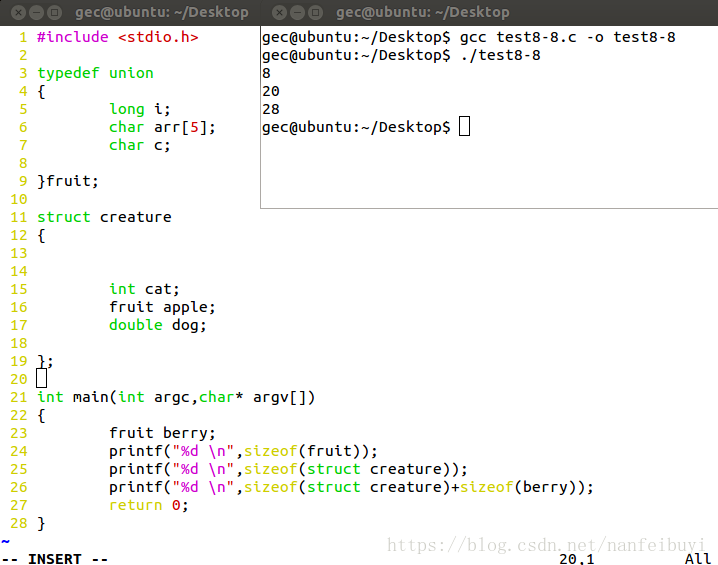Maximize the right terminal window
The image size is (718, 565).
tap(315, 12)
